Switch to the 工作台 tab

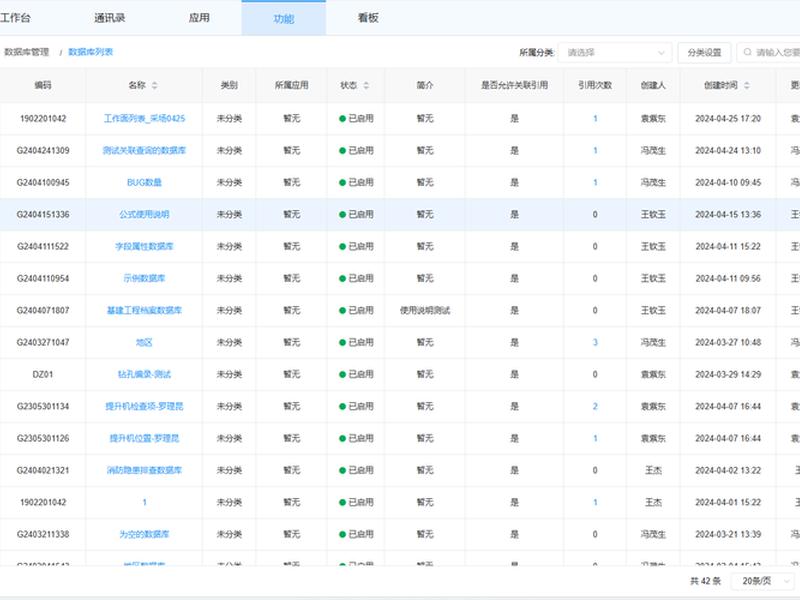click(15, 18)
